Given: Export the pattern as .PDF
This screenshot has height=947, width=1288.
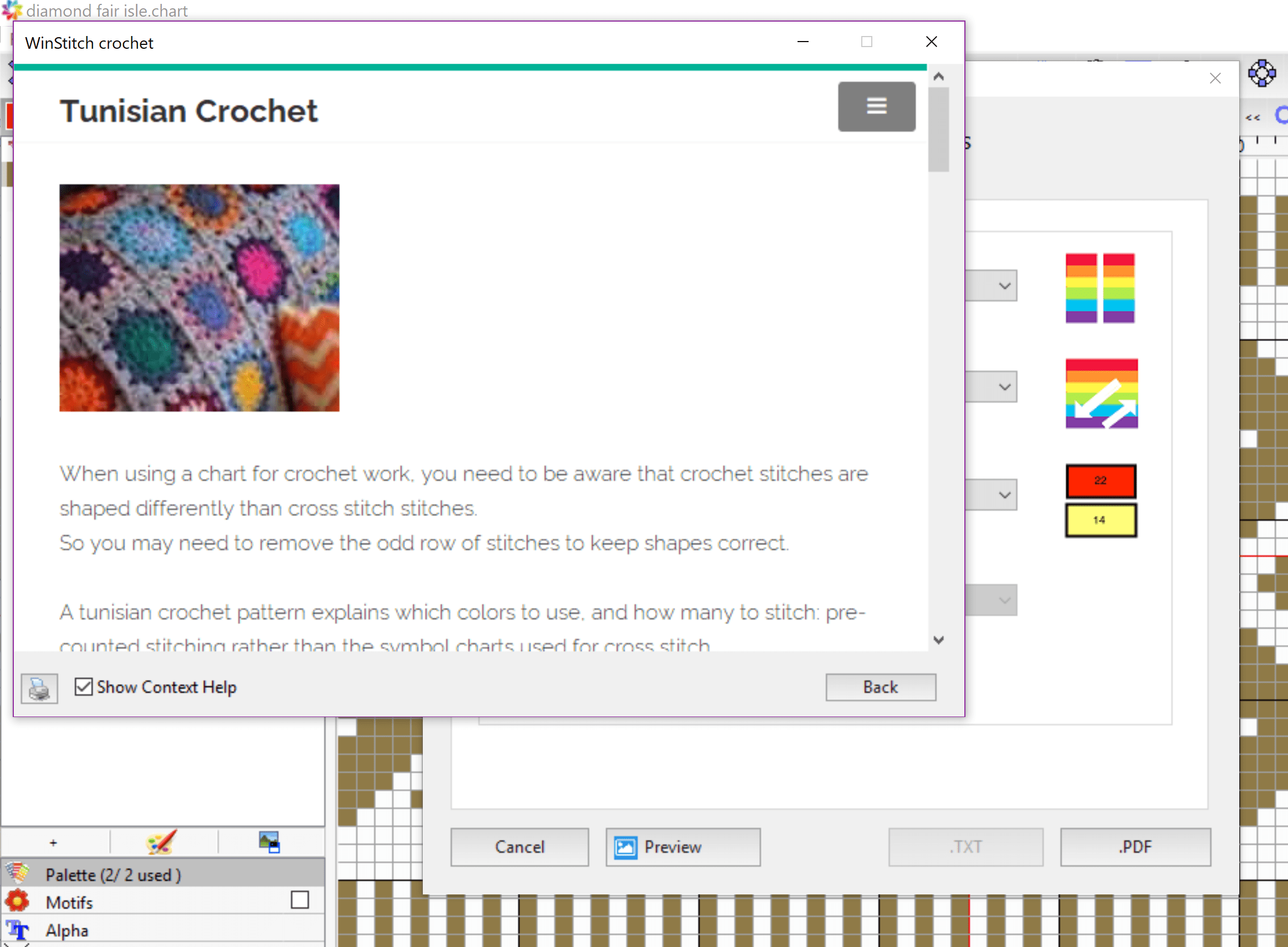Looking at the screenshot, I should (1136, 847).
